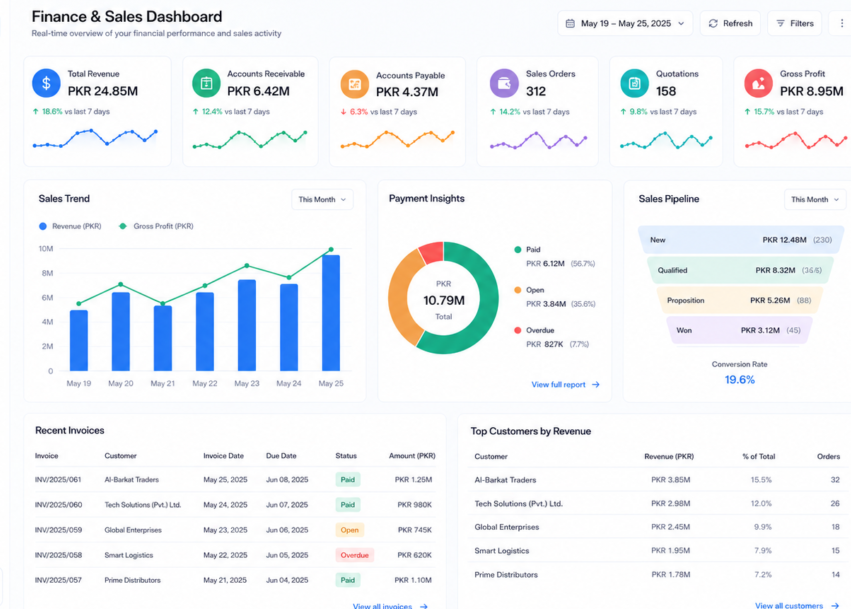Click the May 25 revenue bar
Screen dimensions: 851x609
331,313
